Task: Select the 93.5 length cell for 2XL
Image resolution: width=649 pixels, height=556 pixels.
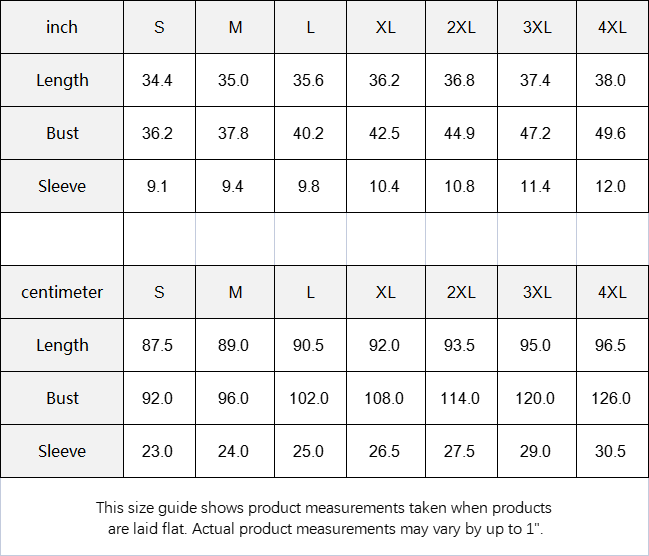Action: (x=460, y=345)
